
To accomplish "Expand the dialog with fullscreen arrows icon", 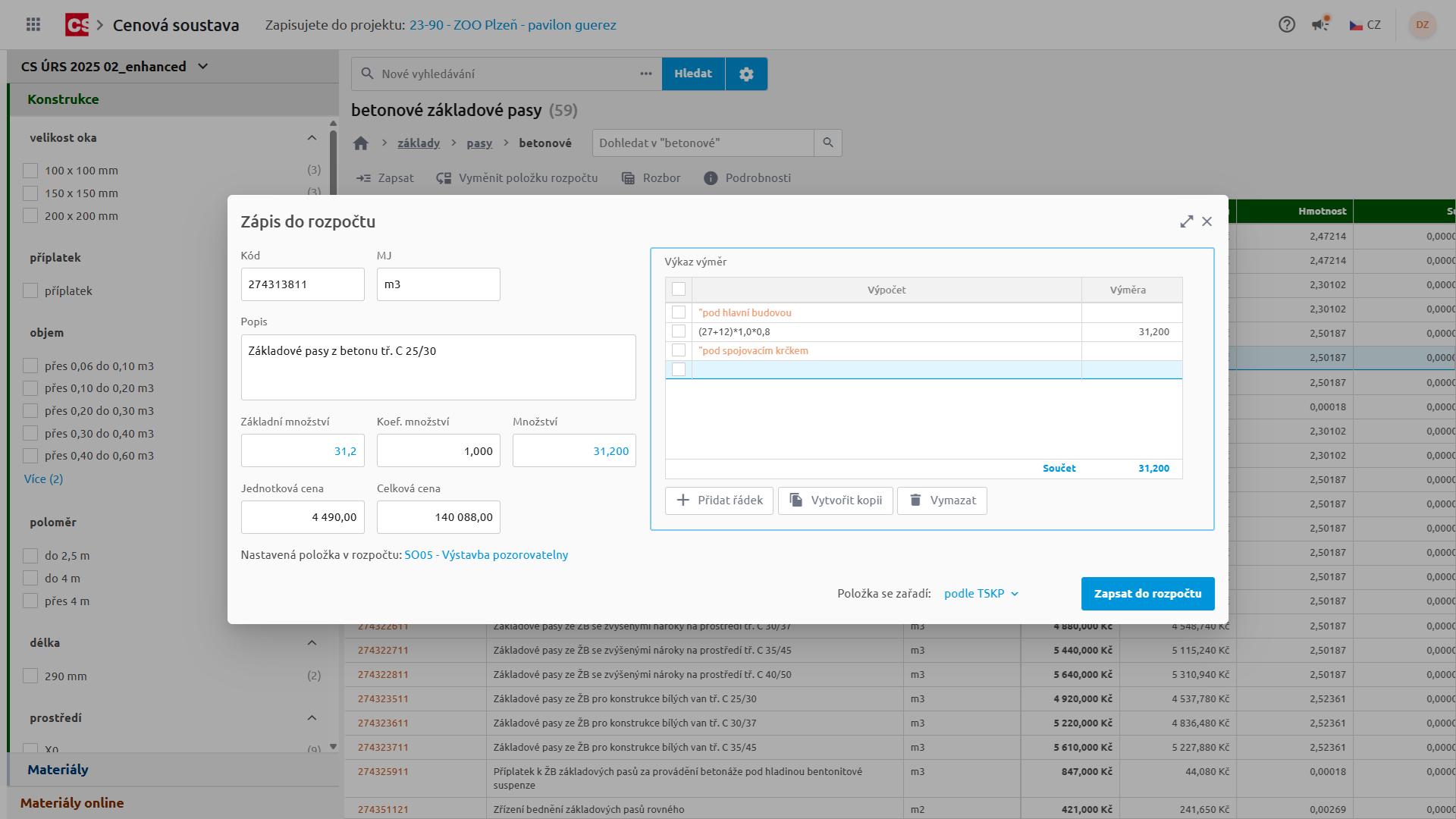I will tap(1186, 221).
